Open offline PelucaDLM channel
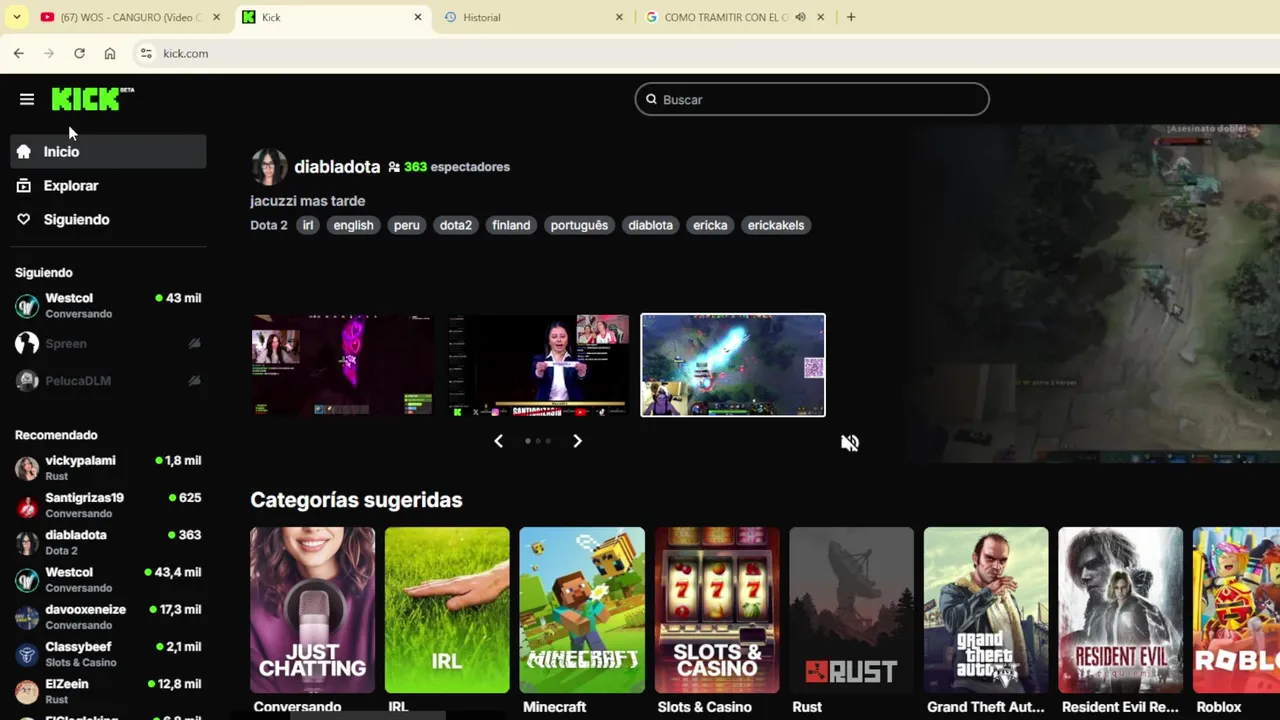This screenshot has width=1280, height=720. coord(108,380)
